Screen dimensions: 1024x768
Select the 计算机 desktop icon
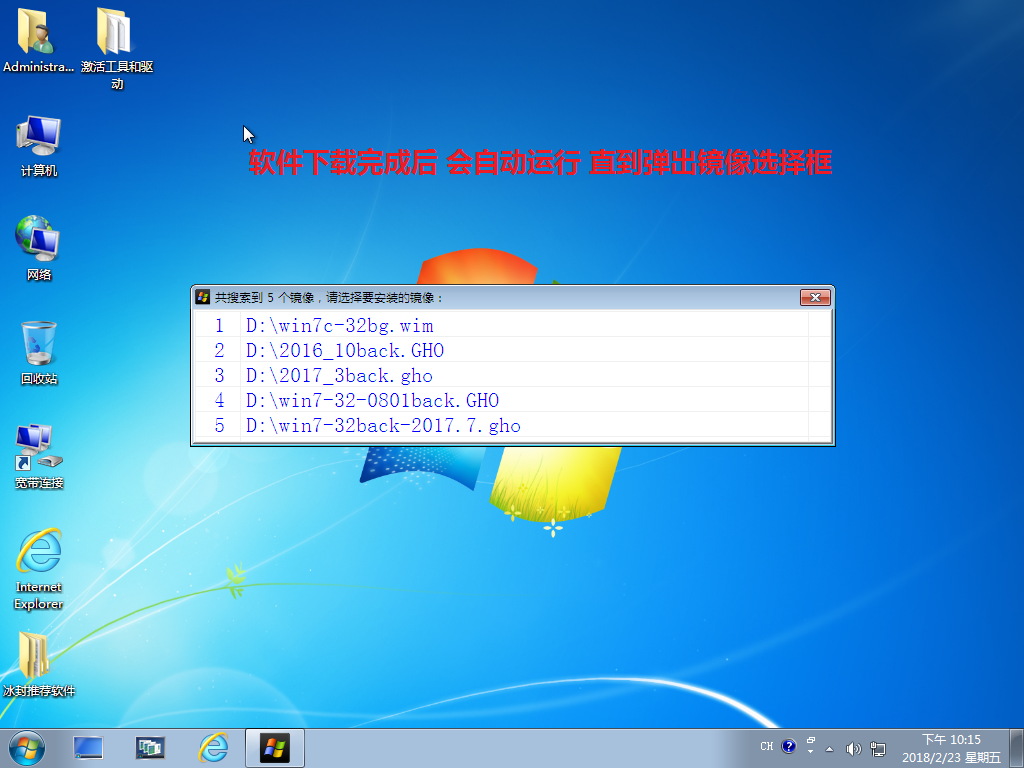[39, 146]
